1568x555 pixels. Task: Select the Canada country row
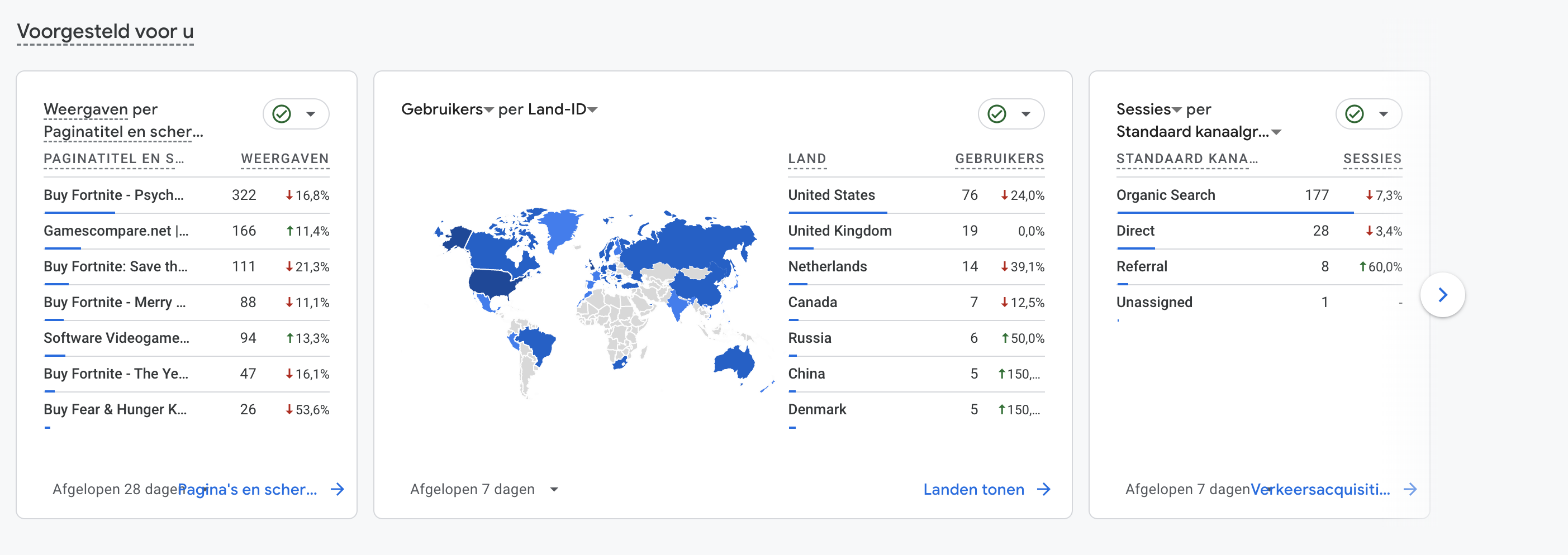916,303
